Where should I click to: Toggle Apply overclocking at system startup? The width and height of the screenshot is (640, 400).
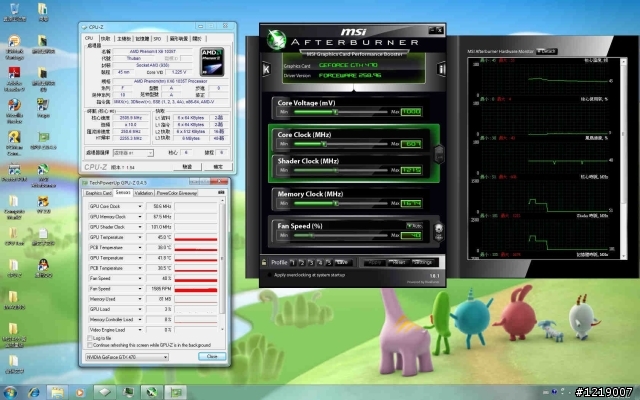(270, 275)
